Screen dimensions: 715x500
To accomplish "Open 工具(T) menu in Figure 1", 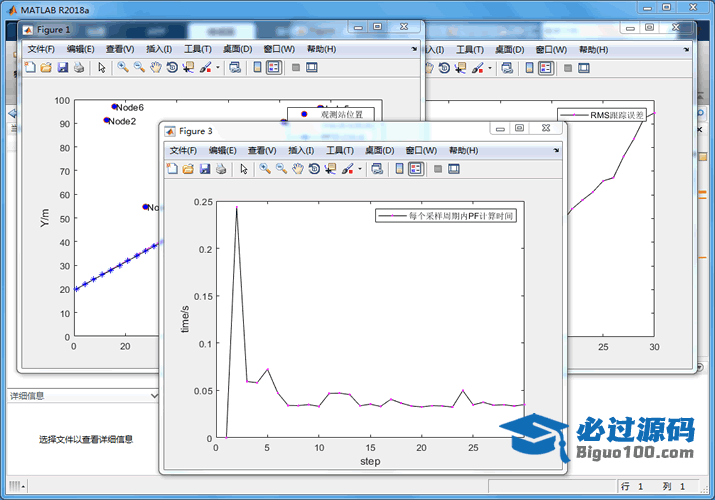I will pos(197,49).
